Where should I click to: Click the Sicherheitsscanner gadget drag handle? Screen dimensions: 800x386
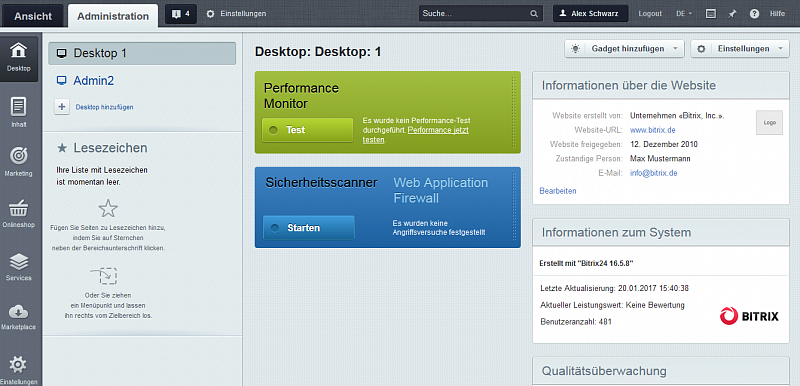point(513,207)
